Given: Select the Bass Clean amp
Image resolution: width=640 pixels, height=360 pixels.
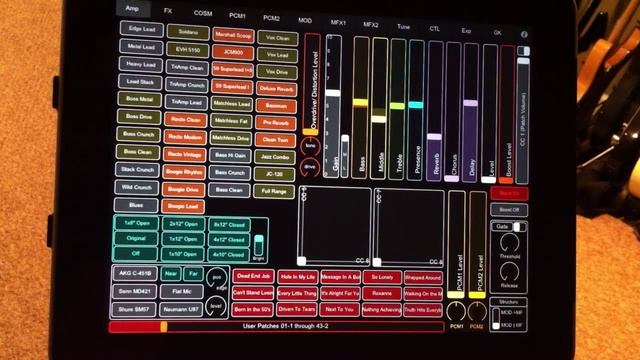Looking at the screenshot, I should click(x=229, y=190).
